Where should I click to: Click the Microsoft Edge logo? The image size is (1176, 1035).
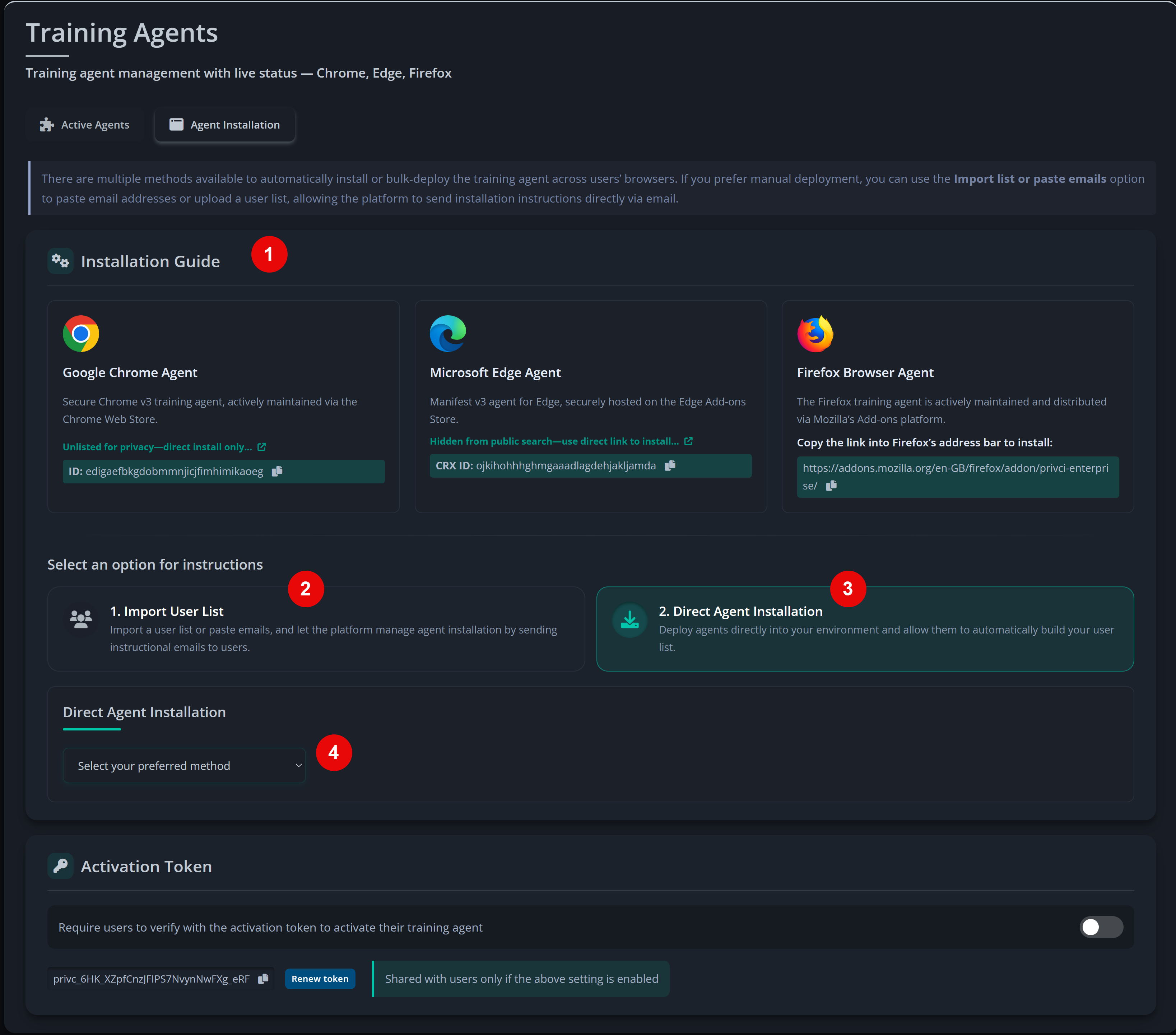click(x=448, y=334)
